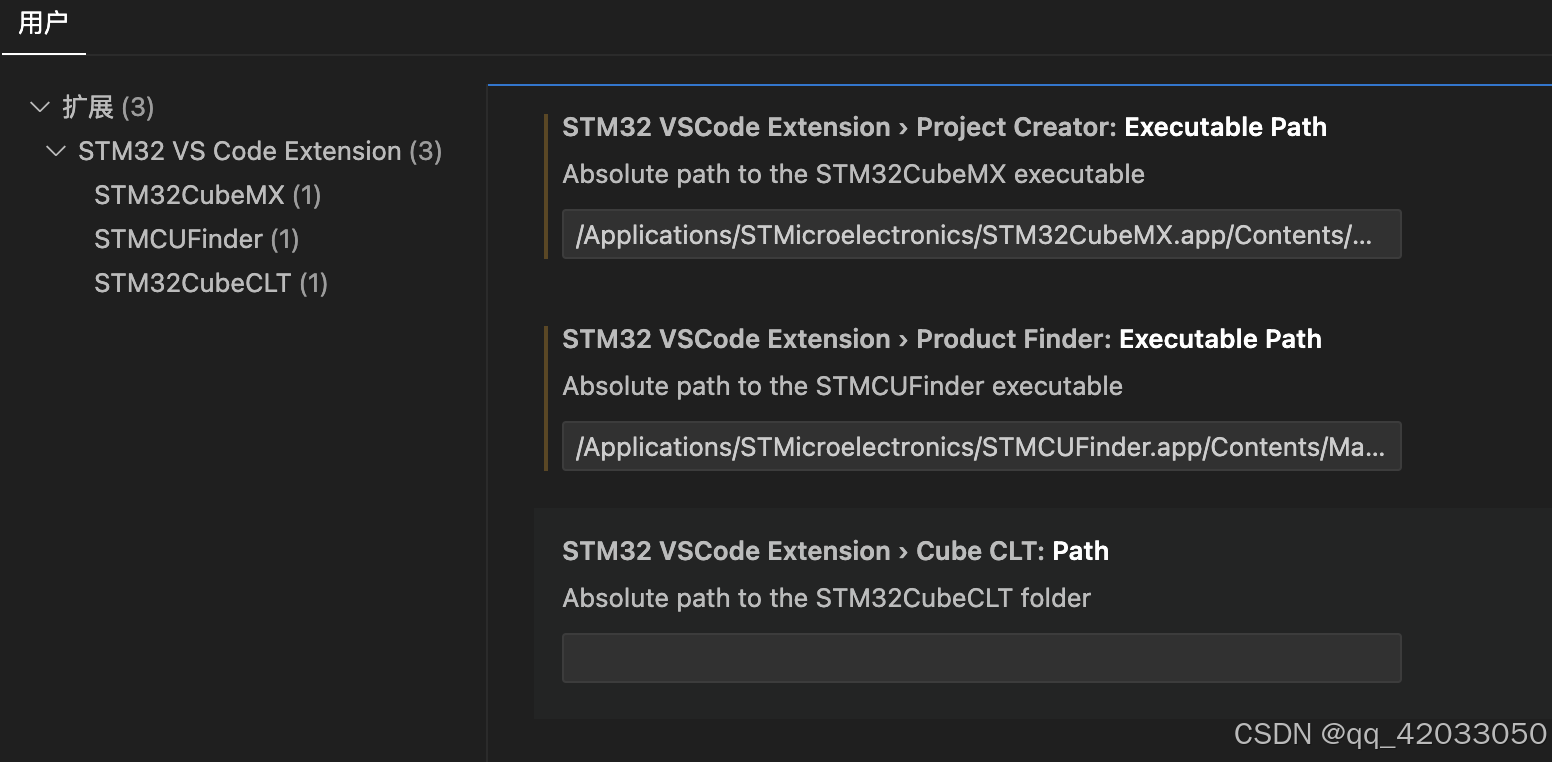This screenshot has width=1552, height=762.
Task: Click the STM32CubeMX executable path field
Action: tap(981, 235)
